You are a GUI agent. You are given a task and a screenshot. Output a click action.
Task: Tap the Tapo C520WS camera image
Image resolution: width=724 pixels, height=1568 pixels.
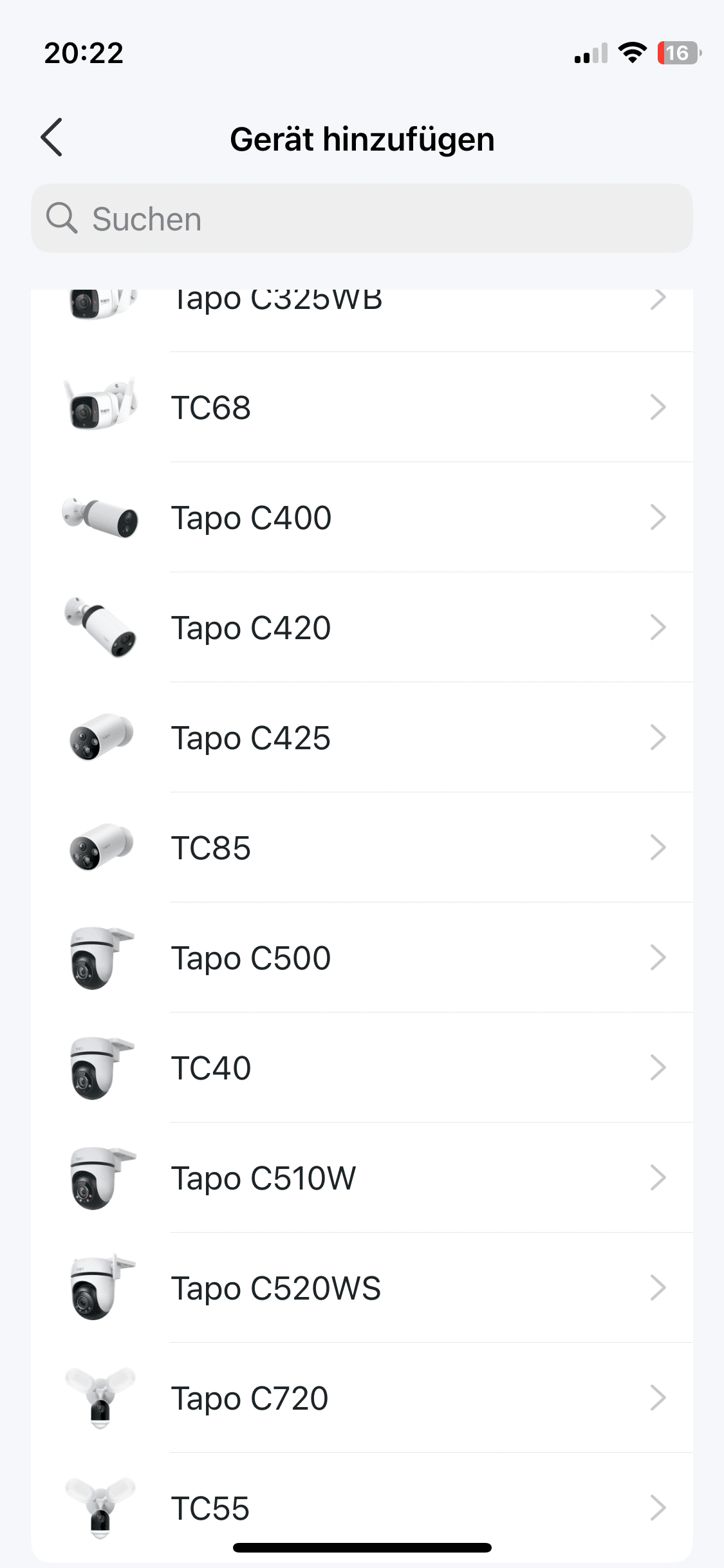tap(101, 1287)
